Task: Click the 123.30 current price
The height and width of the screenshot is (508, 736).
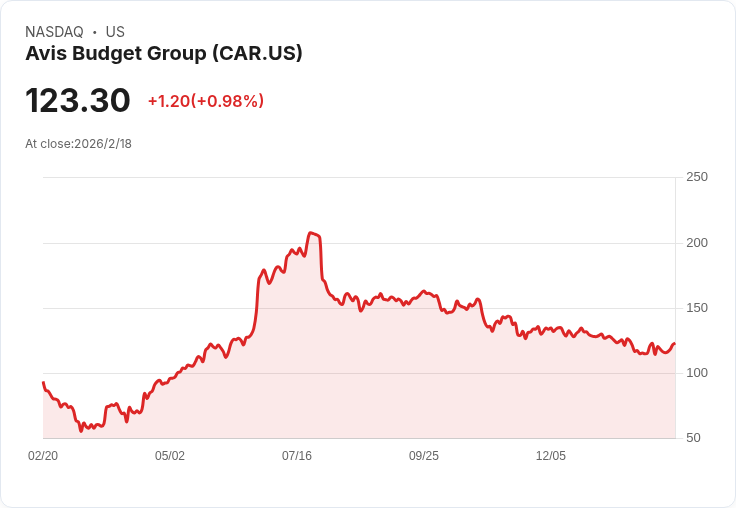Action: (x=78, y=101)
